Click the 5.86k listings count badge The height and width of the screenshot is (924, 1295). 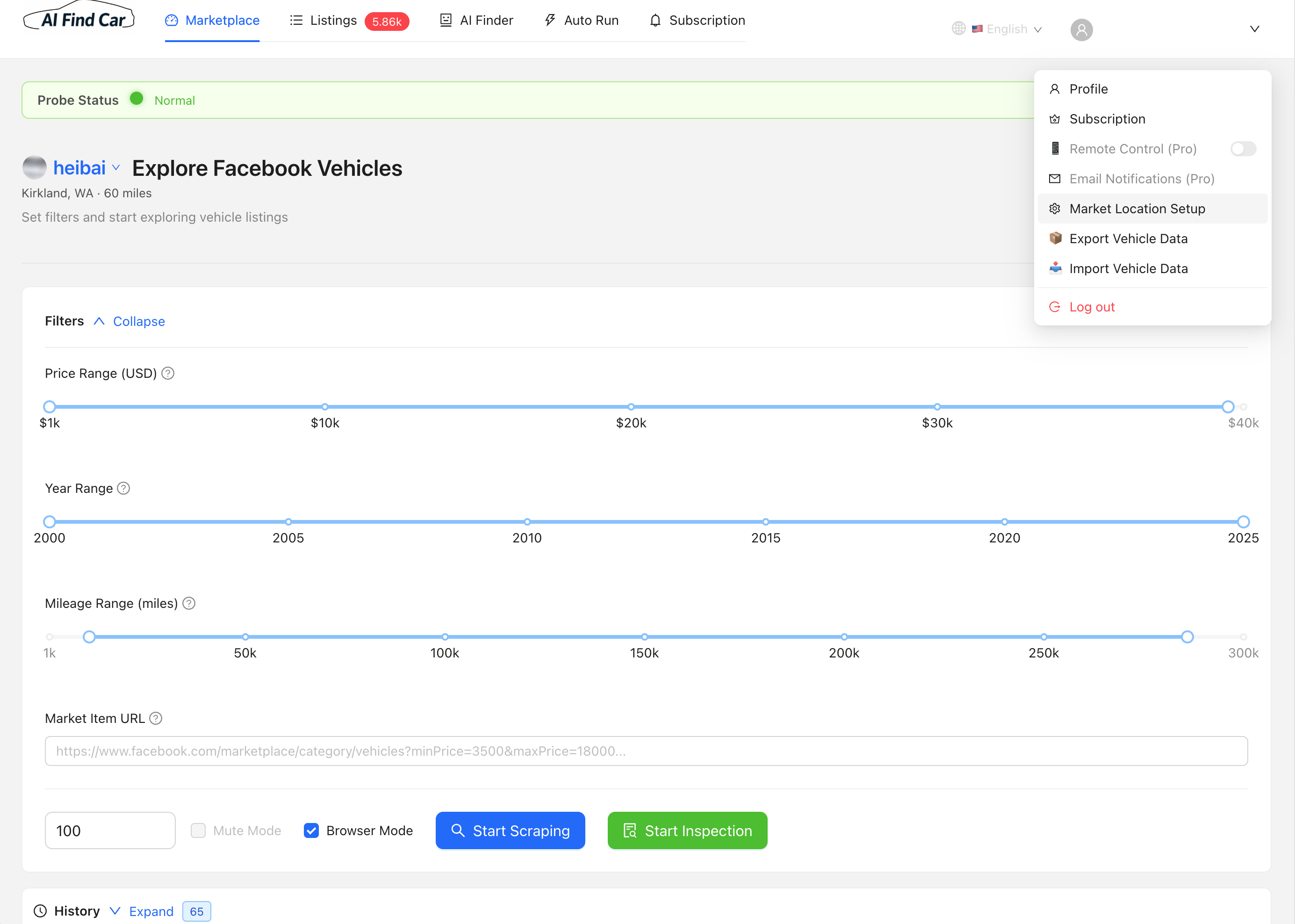(x=387, y=22)
